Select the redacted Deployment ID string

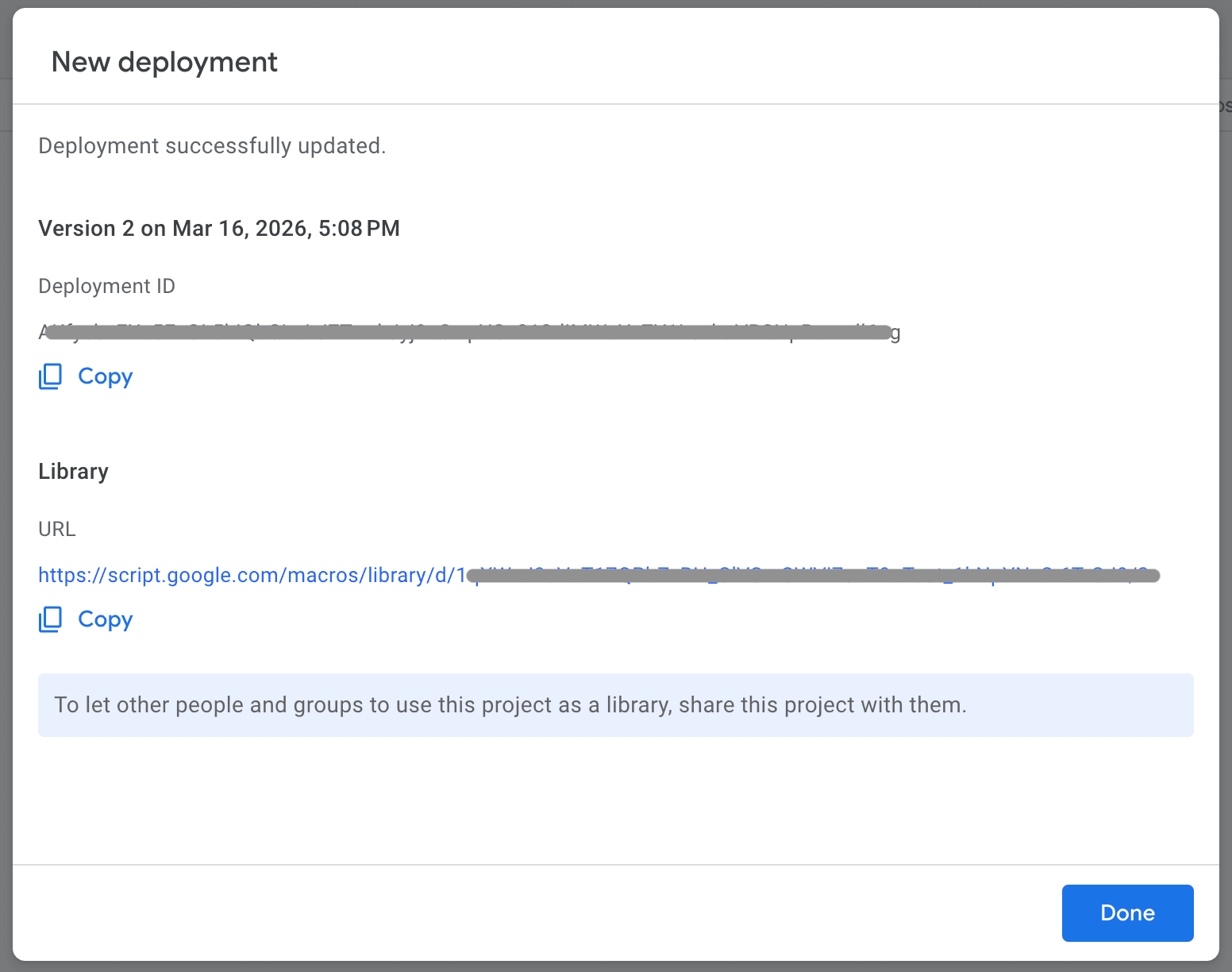tap(468, 333)
